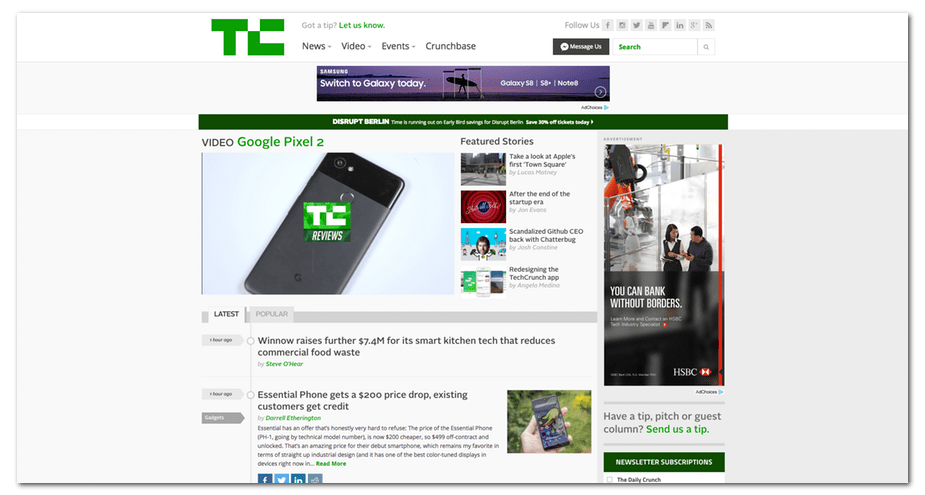
Task: Open Disrupt Berlin ticket savings banner
Action: click(462, 122)
